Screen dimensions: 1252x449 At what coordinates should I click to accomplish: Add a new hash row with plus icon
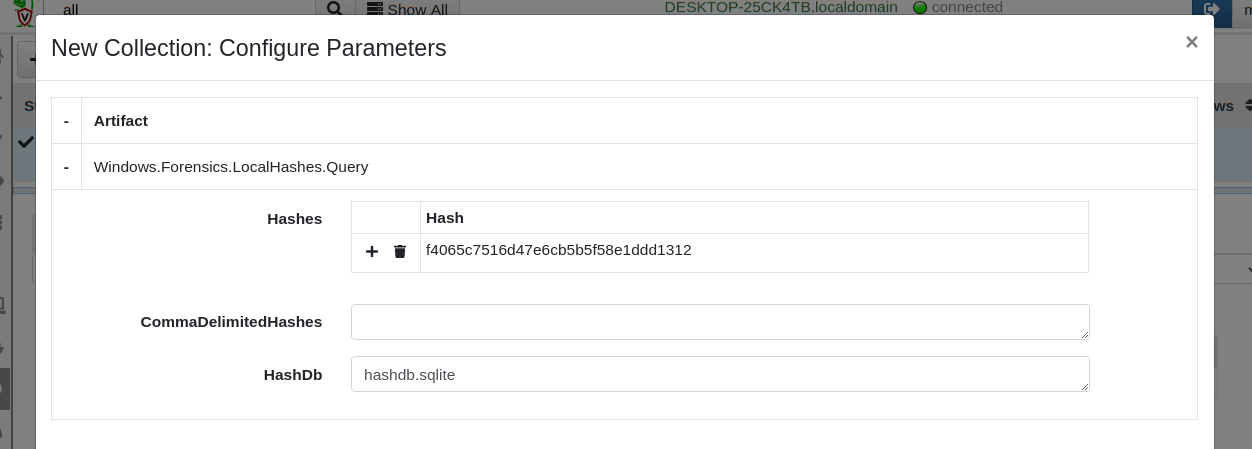tap(372, 252)
